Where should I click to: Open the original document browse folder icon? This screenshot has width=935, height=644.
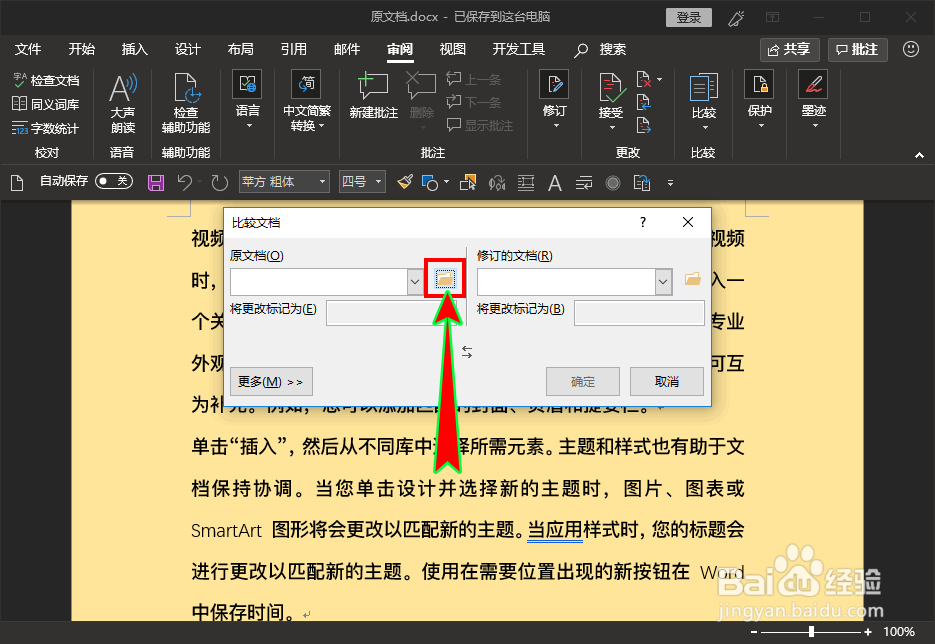point(442,281)
